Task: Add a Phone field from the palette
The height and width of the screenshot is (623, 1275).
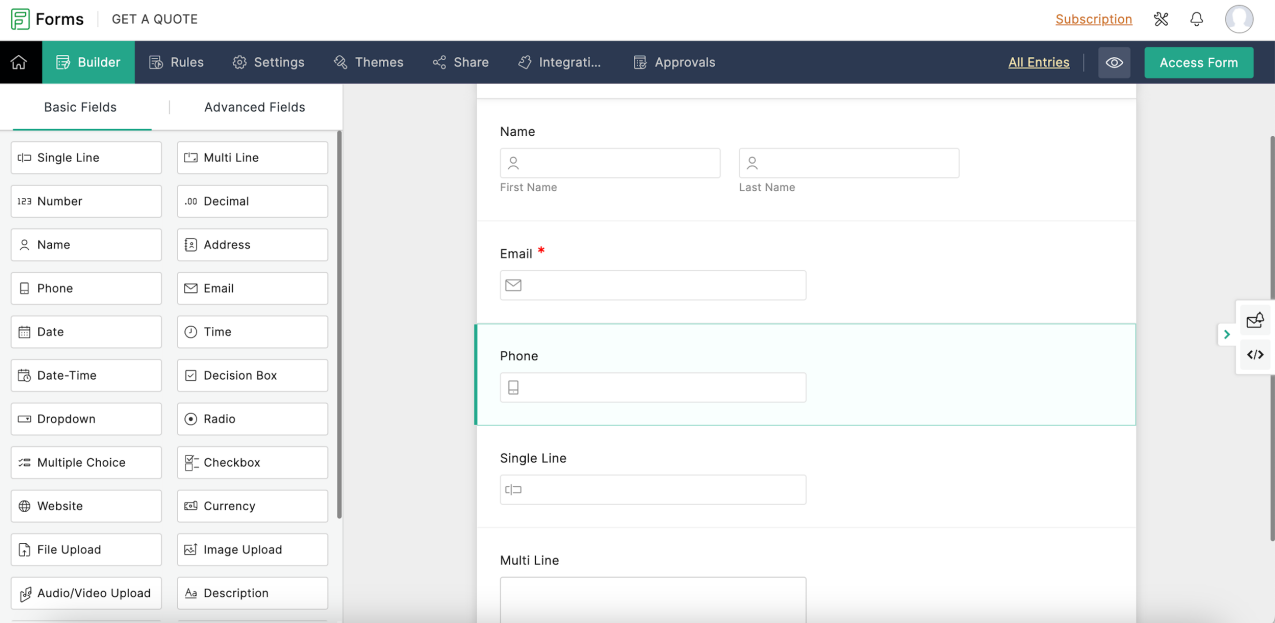Action: tap(86, 288)
